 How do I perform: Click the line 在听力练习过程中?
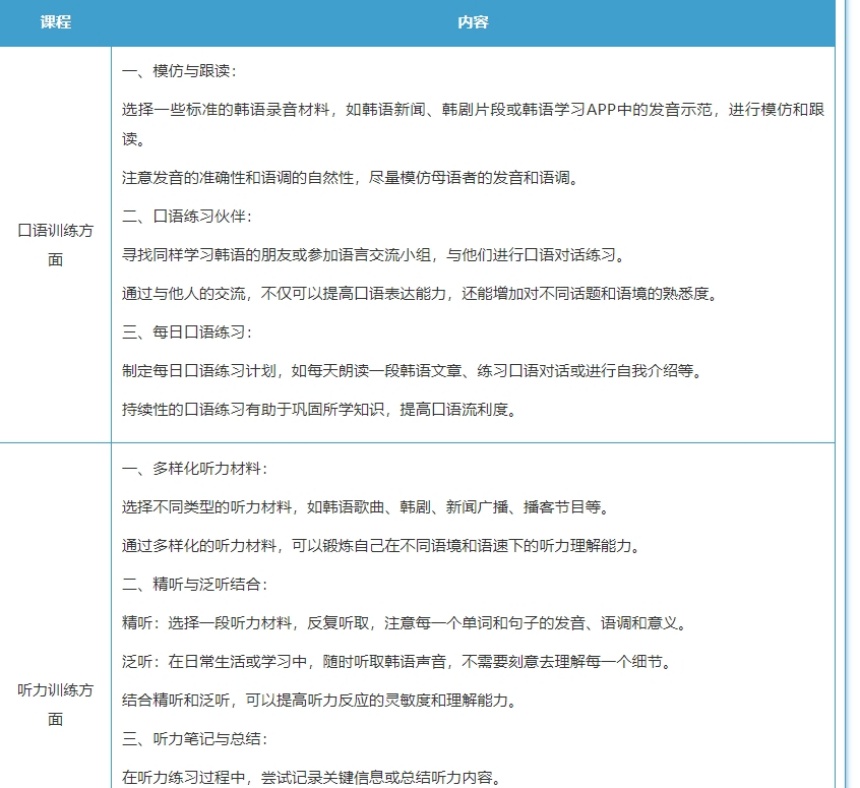pyautogui.click(x=312, y=778)
